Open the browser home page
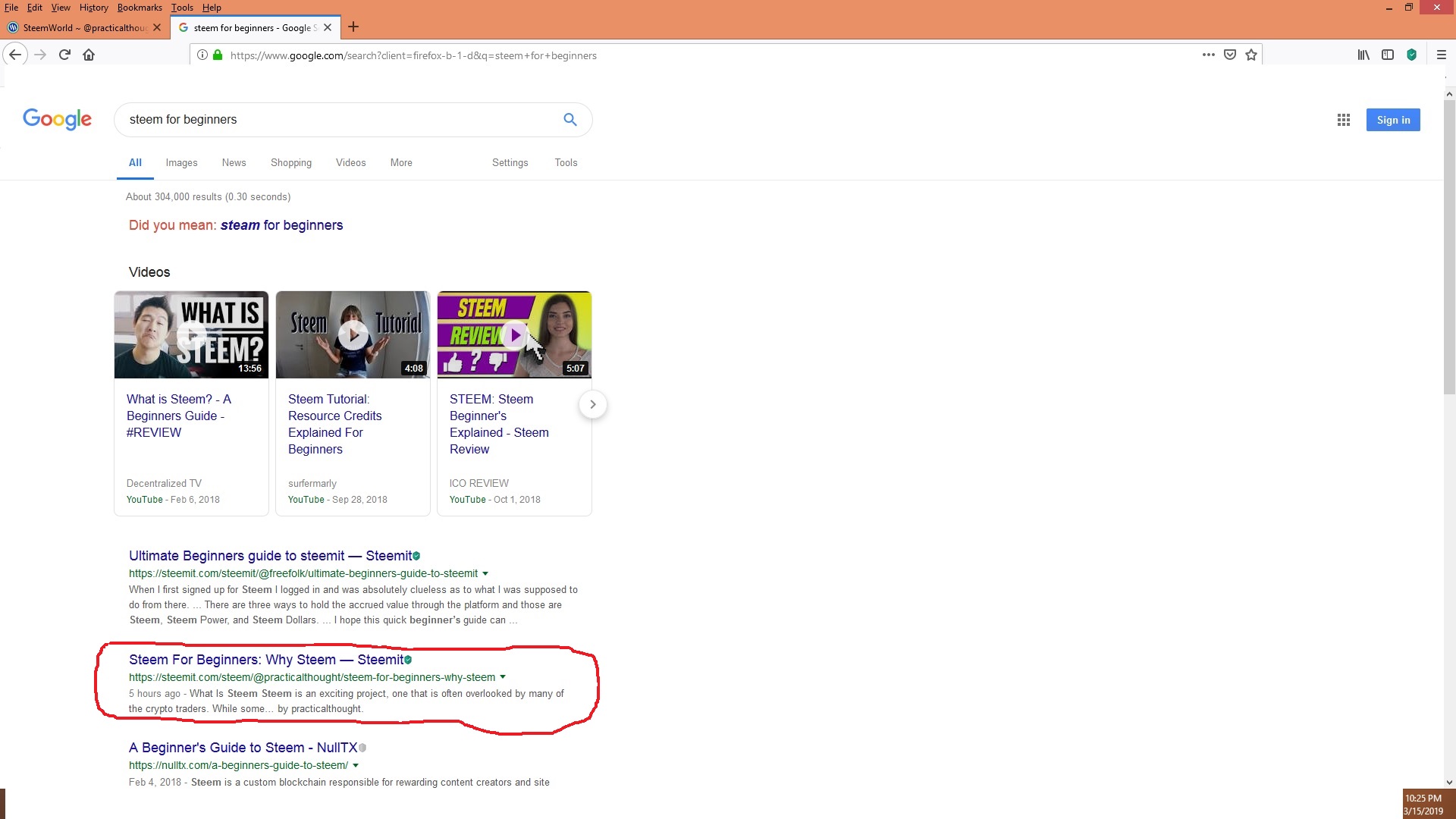Screen dimensions: 1456x819 pyautogui.click(x=89, y=55)
